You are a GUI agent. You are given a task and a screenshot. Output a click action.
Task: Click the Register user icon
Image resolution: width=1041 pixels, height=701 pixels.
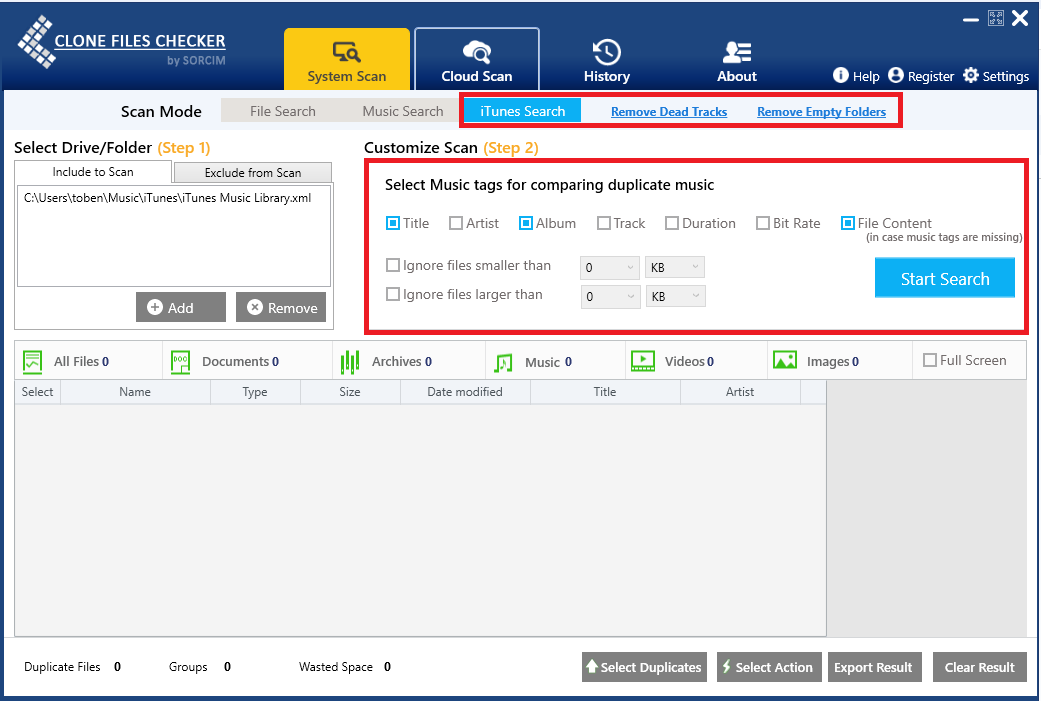pyautogui.click(x=896, y=76)
